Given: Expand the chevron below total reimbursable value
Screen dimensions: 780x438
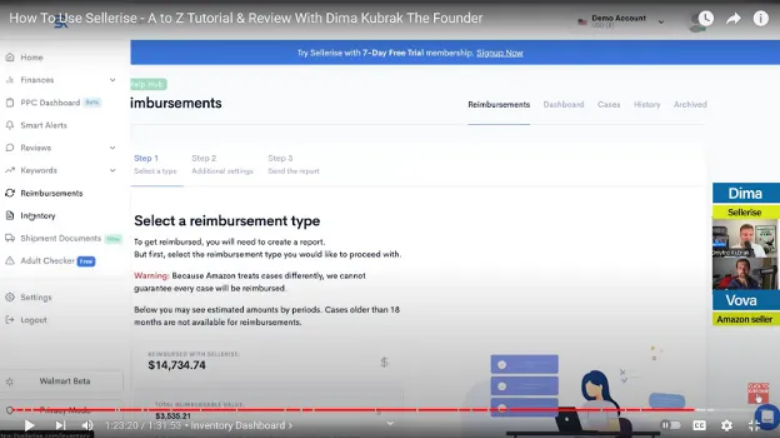Looking at the screenshot, I should point(390,423).
